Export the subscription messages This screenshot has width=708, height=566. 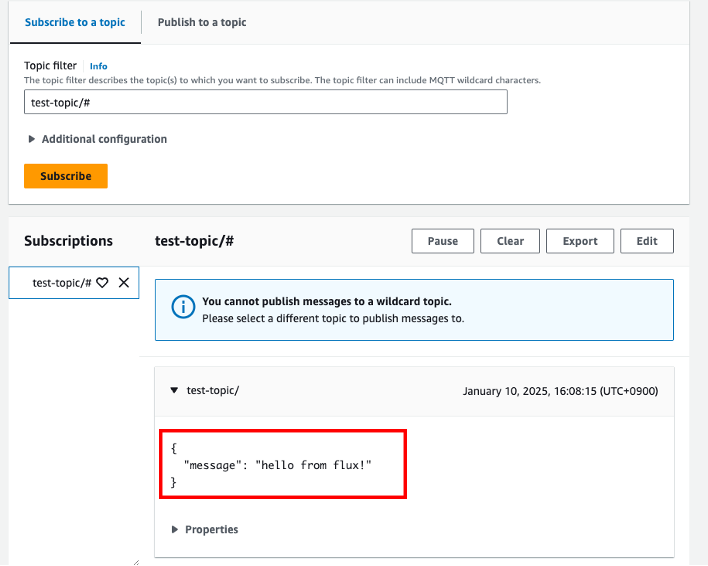[580, 241]
